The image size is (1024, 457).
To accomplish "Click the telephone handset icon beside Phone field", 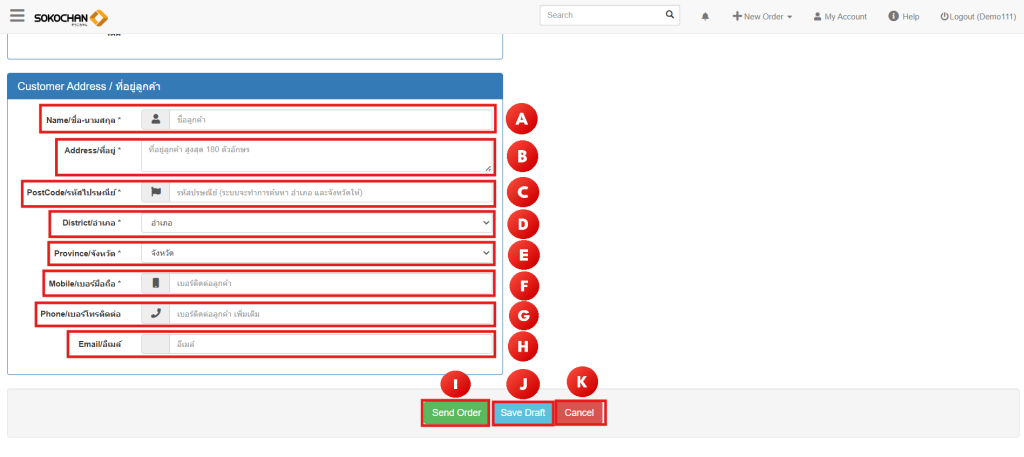I will coord(155,314).
